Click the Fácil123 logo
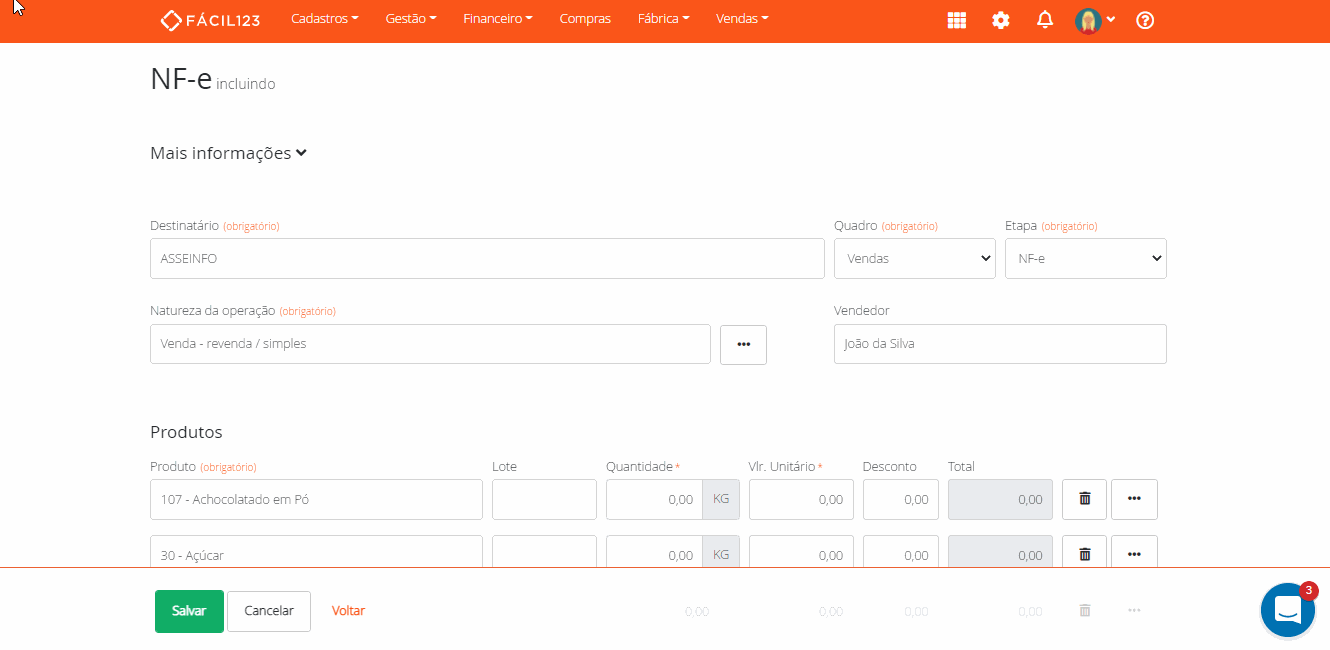 [x=210, y=20]
